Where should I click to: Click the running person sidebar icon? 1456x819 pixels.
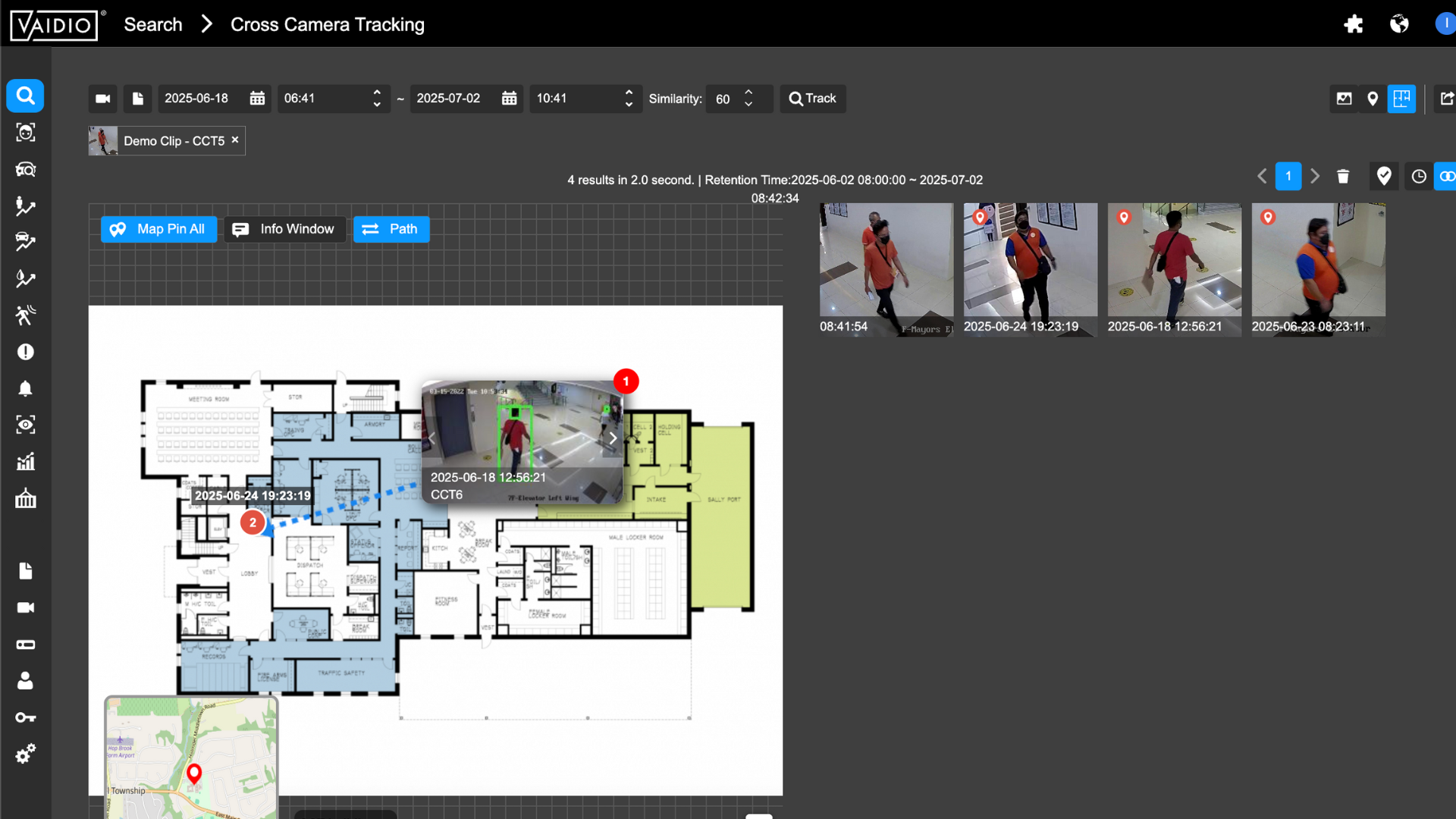(25, 315)
